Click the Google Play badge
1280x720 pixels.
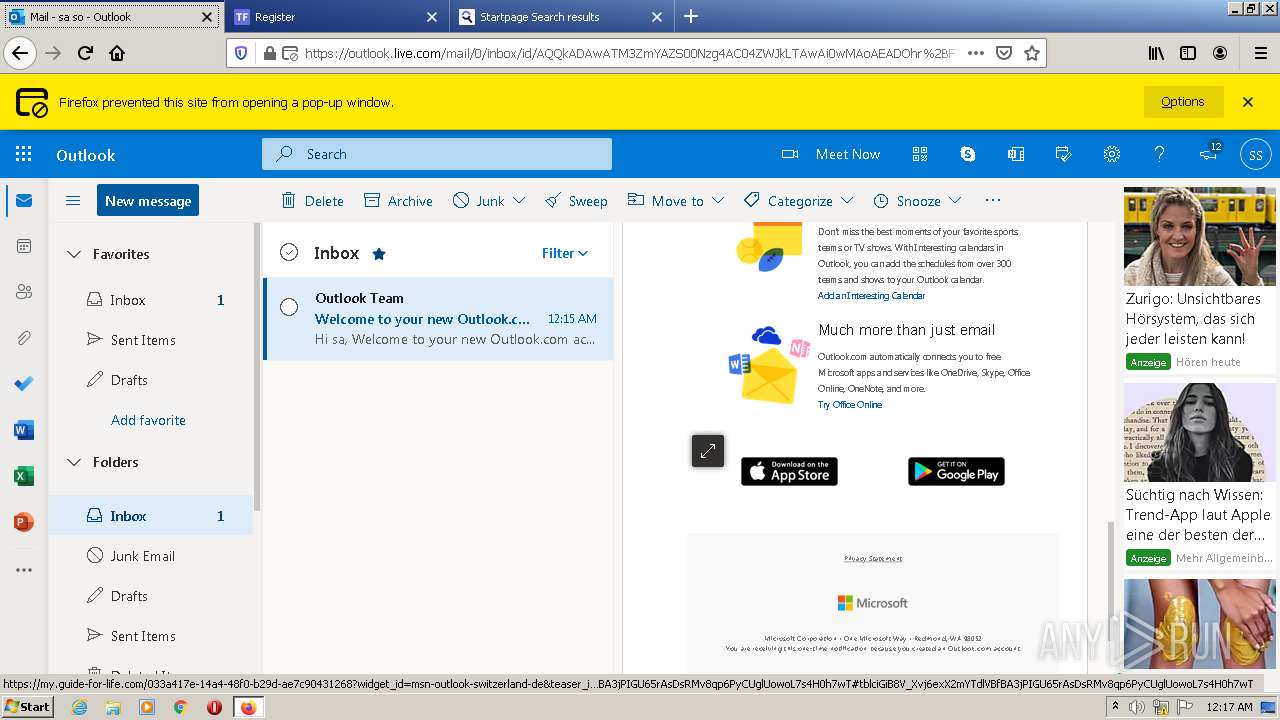tap(956, 471)
